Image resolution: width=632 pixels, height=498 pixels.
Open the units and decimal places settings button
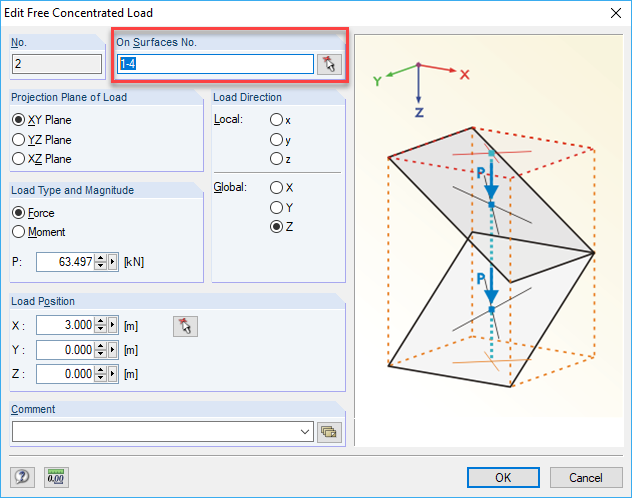point(56,477)
